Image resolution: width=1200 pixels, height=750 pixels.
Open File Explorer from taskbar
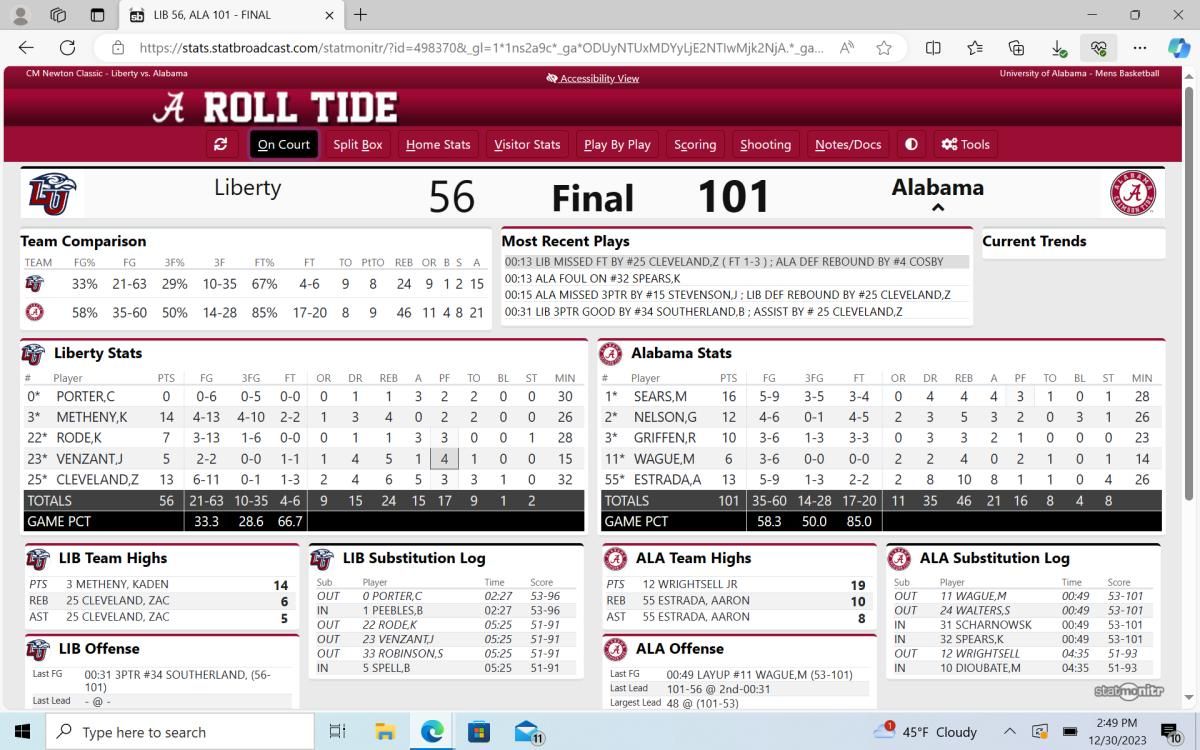tap(385, 732)
